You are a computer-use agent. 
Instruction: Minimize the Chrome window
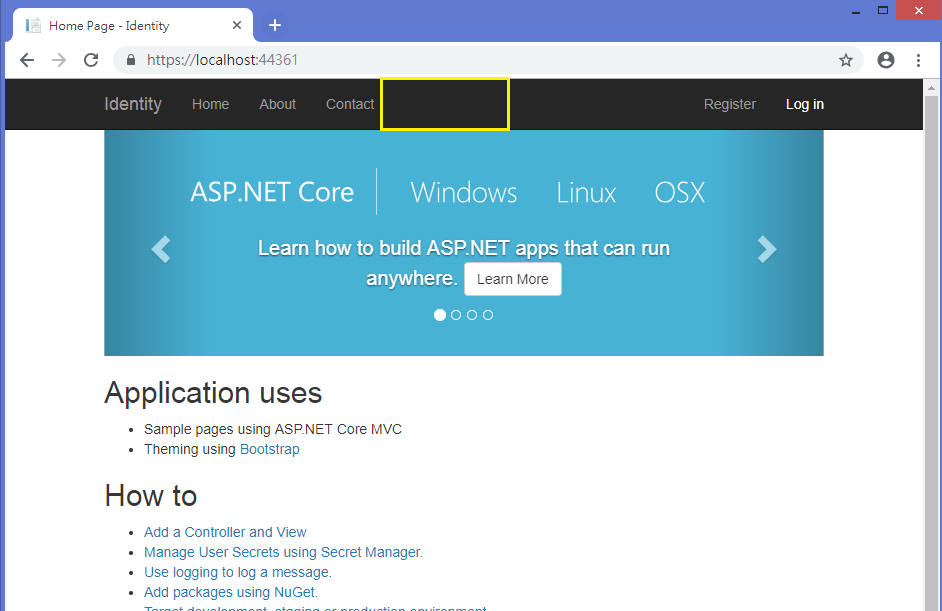pos(856,11)
